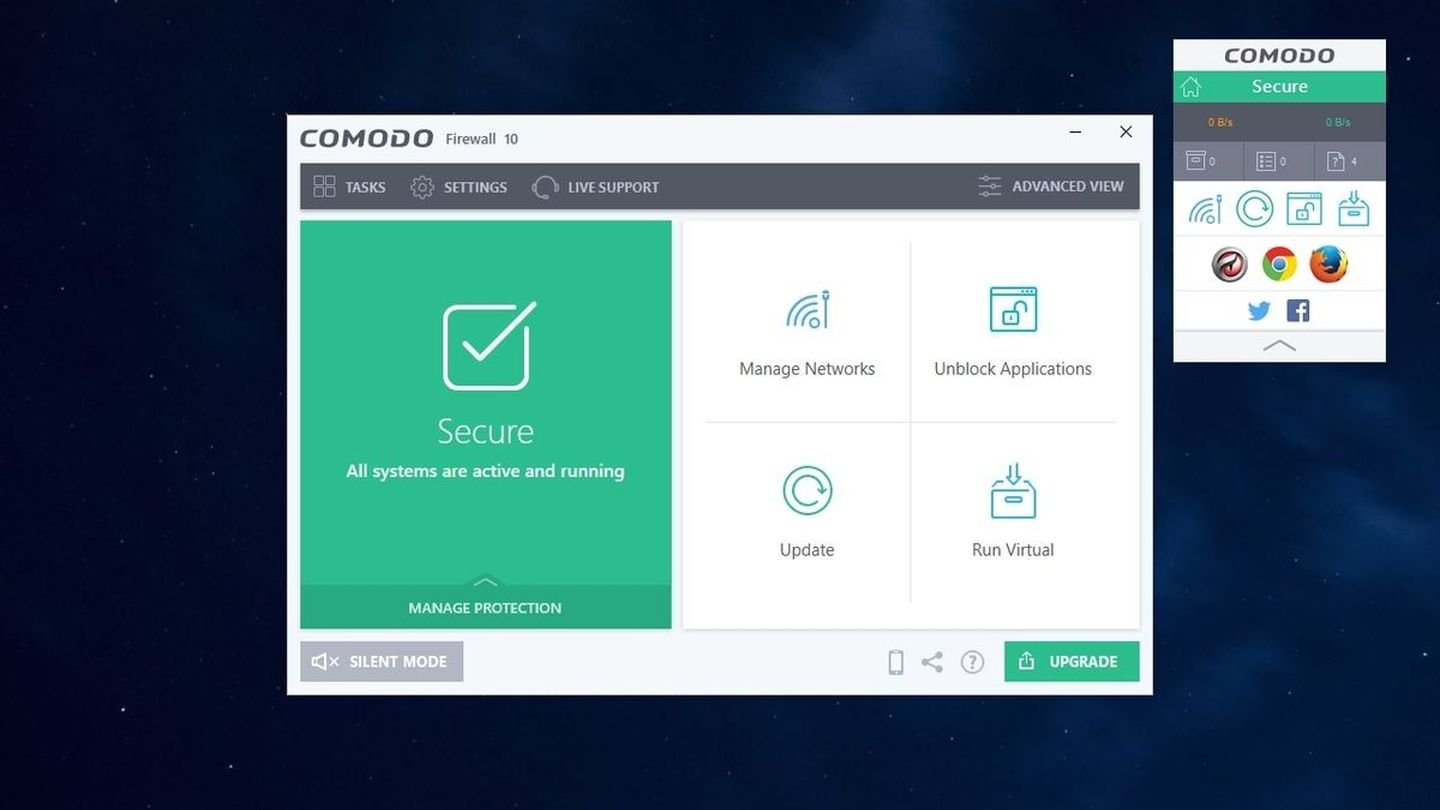
Task: Open Manage Networks tile icon
Action: tap(807, 309)
